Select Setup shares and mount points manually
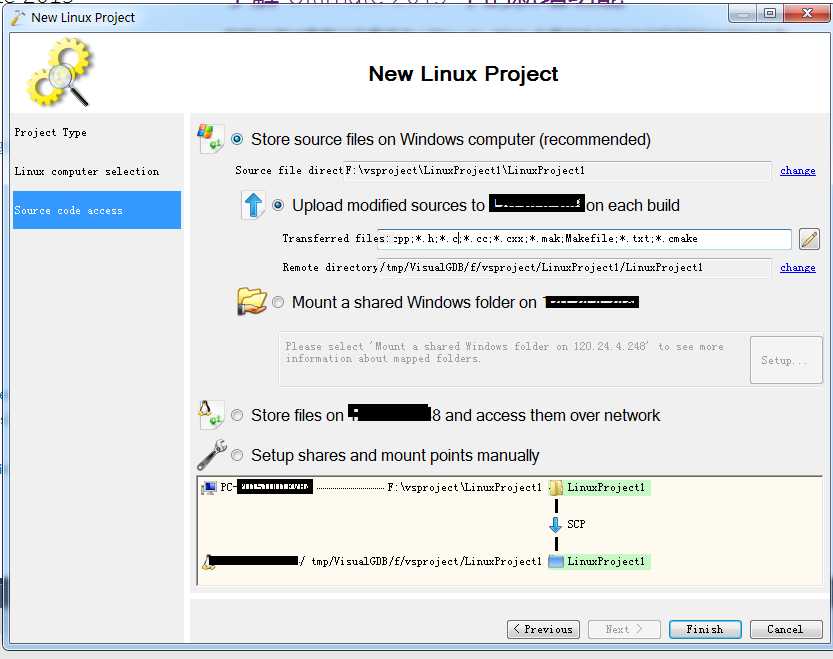The width and height of the screenshot is (833, 659). [237, 455]
